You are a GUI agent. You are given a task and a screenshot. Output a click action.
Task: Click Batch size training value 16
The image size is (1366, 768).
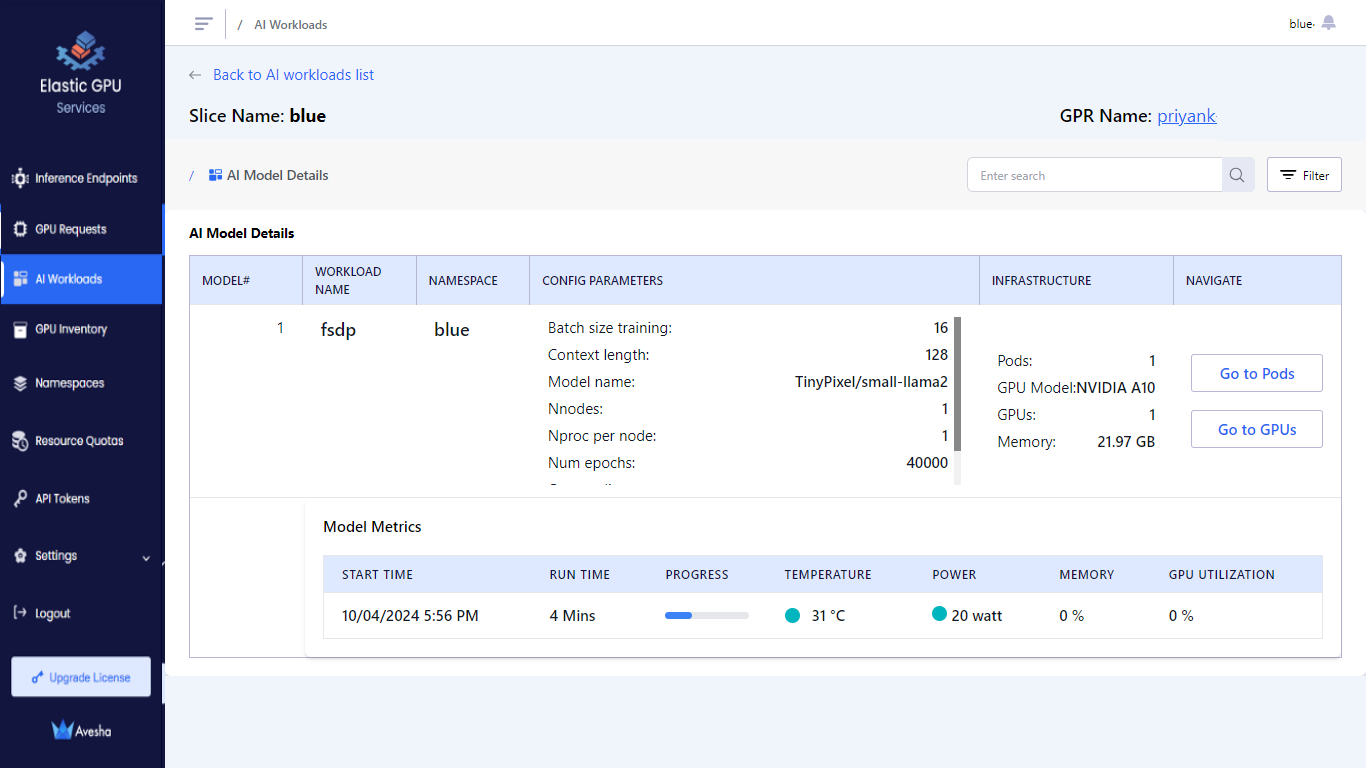pos(941,328)
